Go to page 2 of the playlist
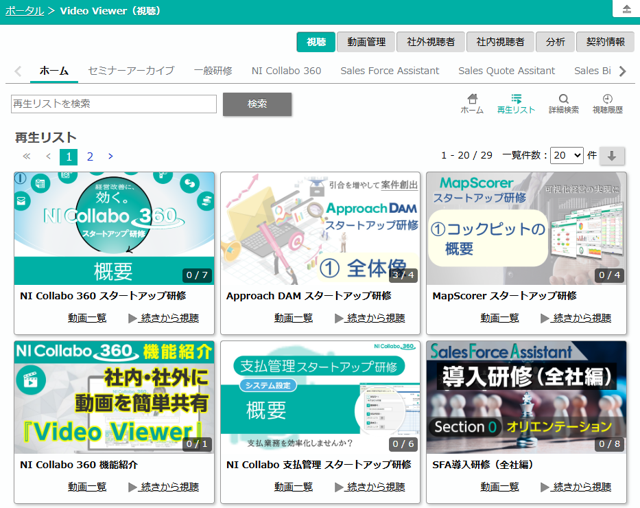Viewport: 640px width, 508px height. click(x=90, y=156)
